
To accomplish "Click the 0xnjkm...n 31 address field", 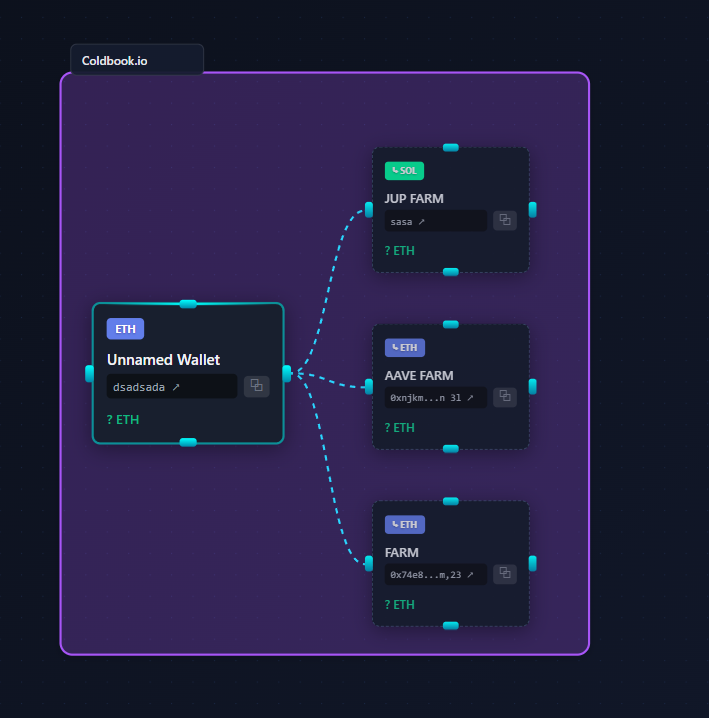I will tap(436, 397).
